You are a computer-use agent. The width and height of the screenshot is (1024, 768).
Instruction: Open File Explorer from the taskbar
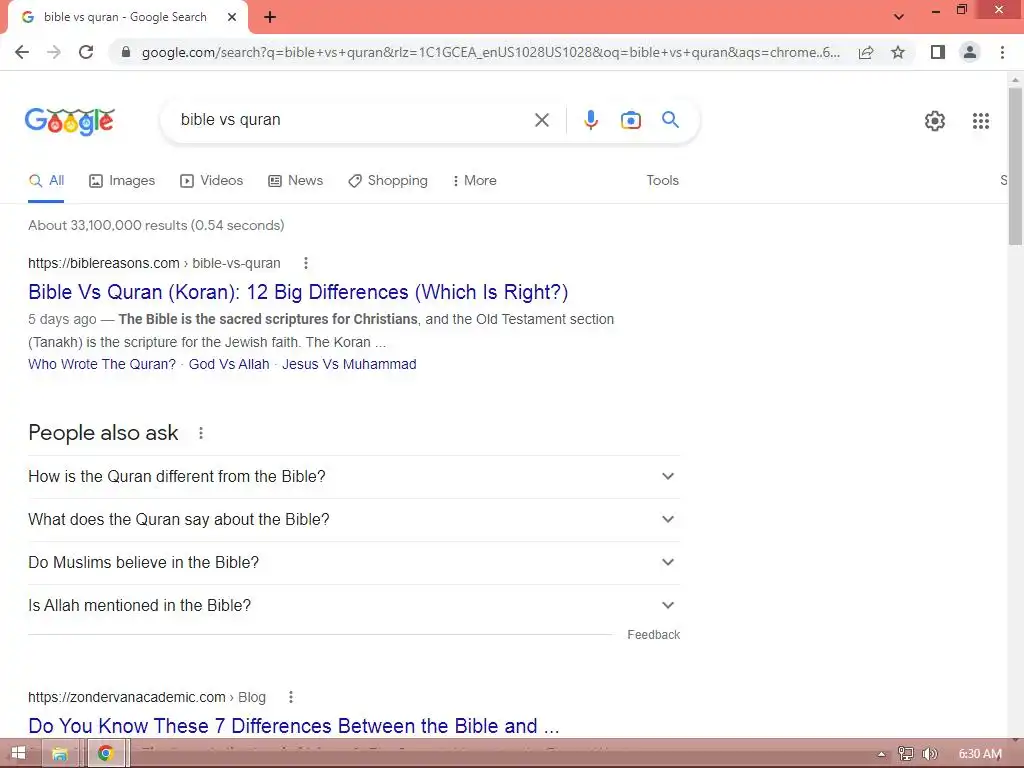(x=59, y=754)
